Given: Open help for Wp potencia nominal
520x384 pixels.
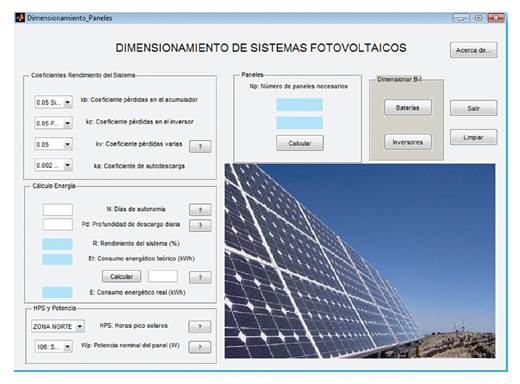Looking at the screenshot, I should click(x=200, y=347).
